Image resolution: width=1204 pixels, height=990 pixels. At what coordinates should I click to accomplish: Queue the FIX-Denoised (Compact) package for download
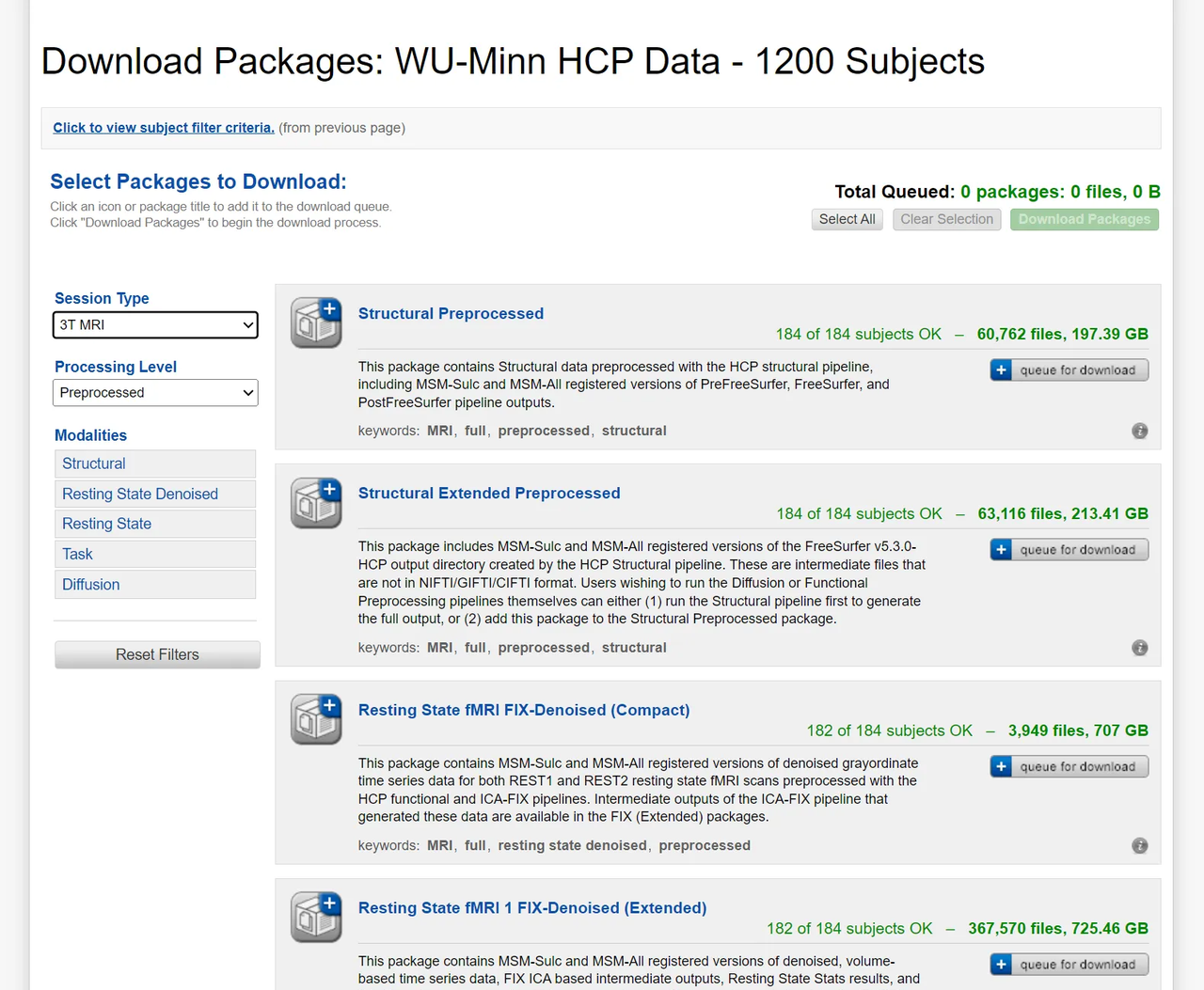[x=1069, y=767]
